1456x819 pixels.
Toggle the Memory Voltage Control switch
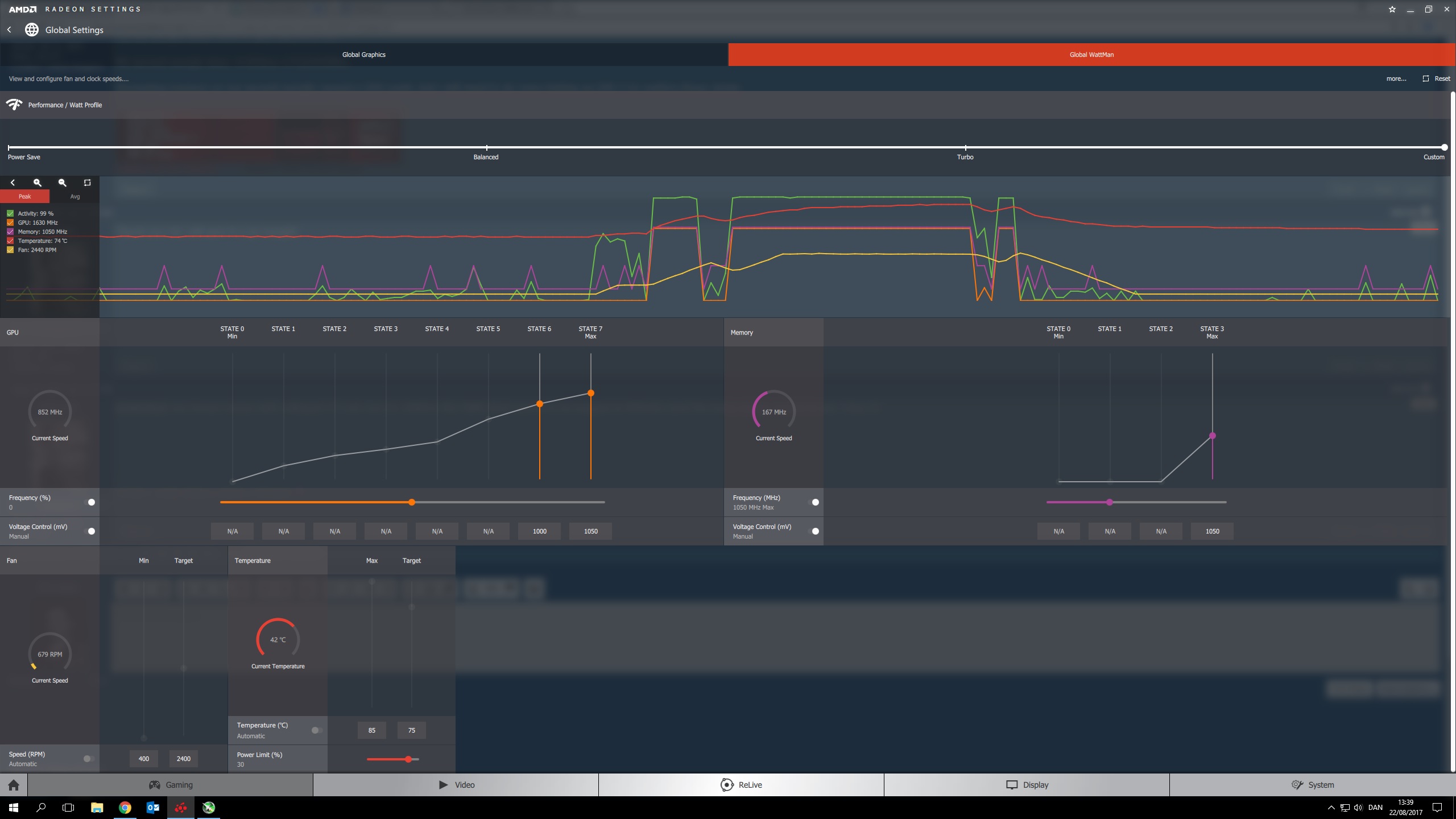[813, 531]
